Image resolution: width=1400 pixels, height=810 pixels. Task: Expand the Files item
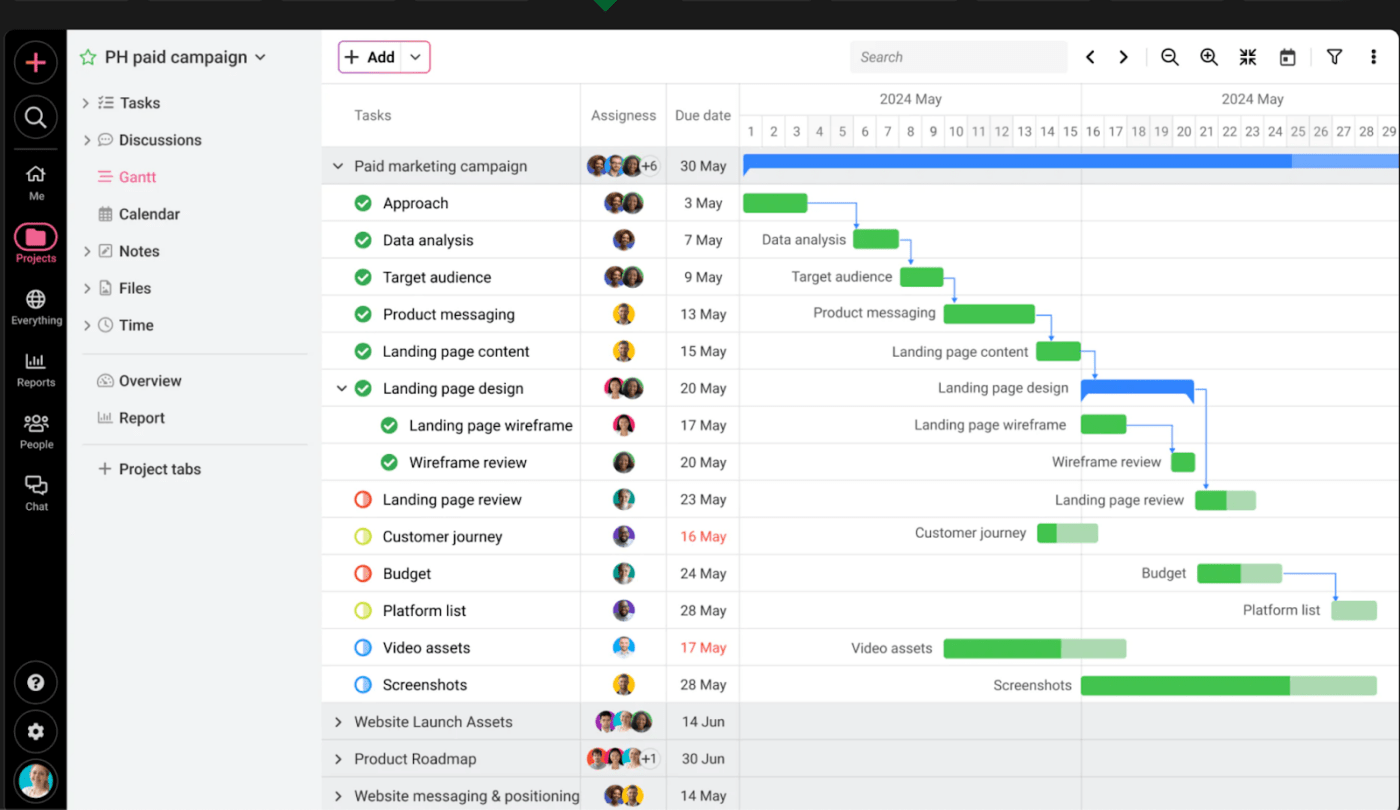tap(86, 288)
